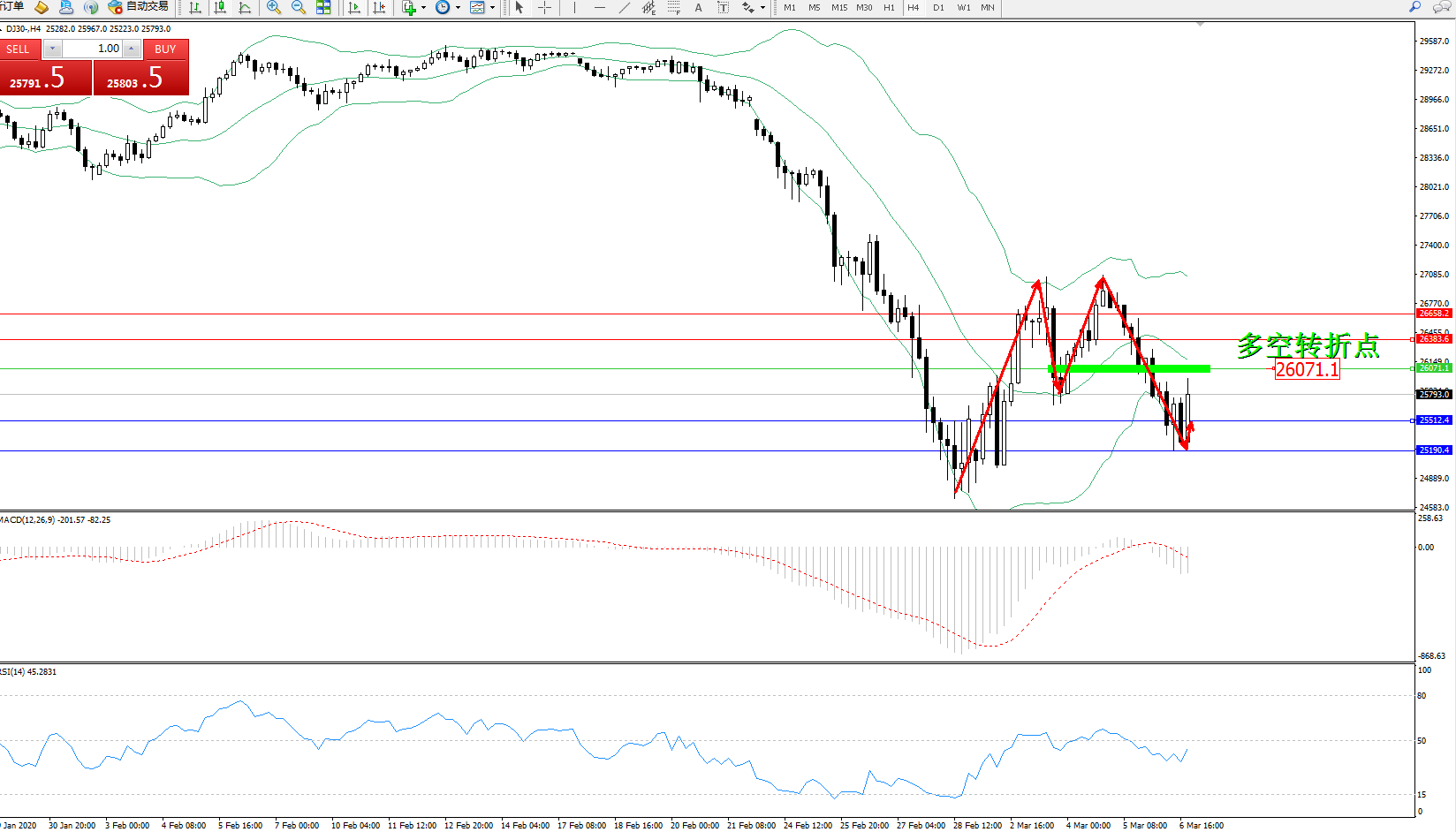Click the 1.00 lot volume field
This screenshot has height=832, width=1456.
pyautogui.click(x=92, y=49)
